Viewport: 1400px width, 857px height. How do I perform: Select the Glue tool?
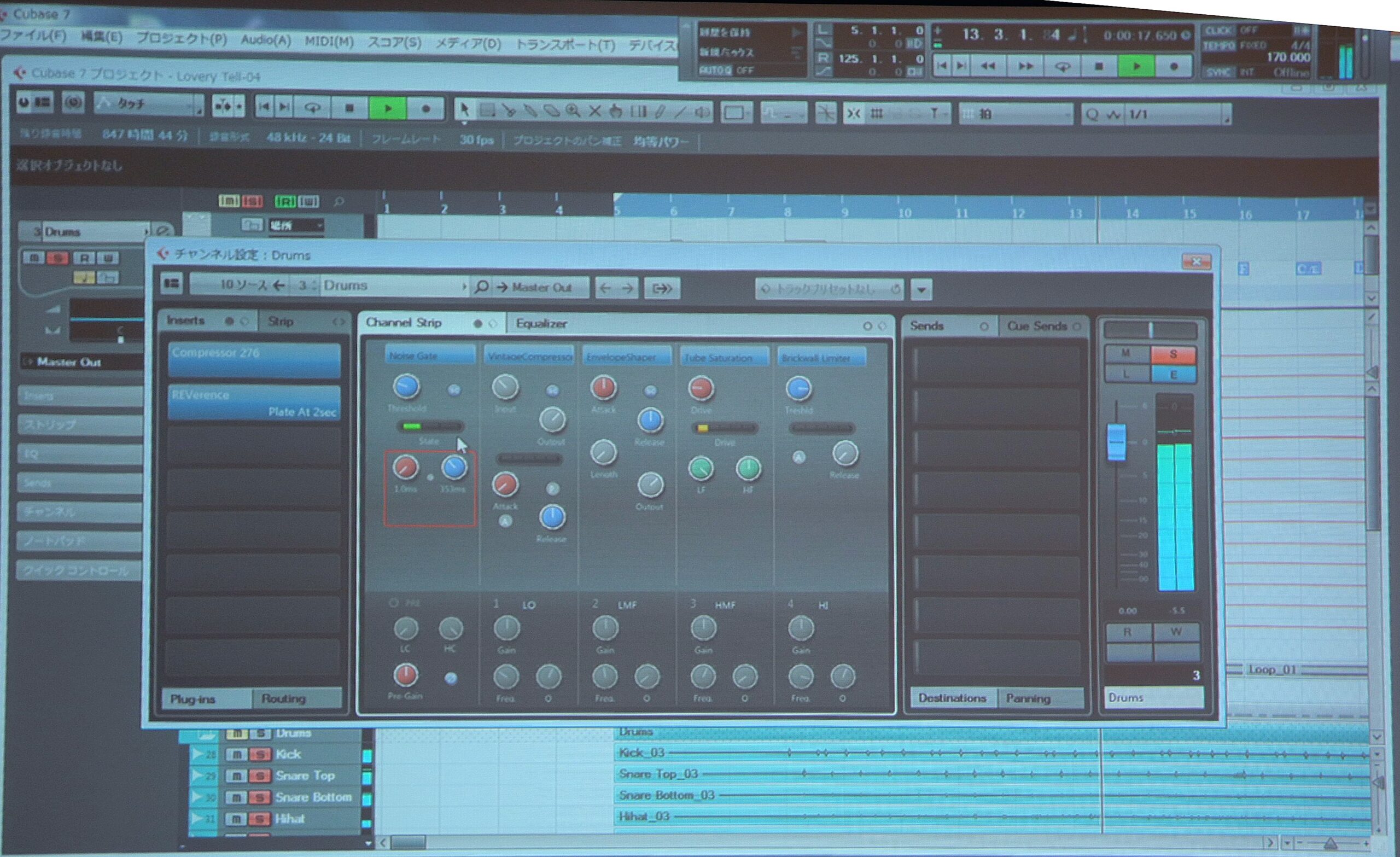pyautogui.click(x=530, y=111)
